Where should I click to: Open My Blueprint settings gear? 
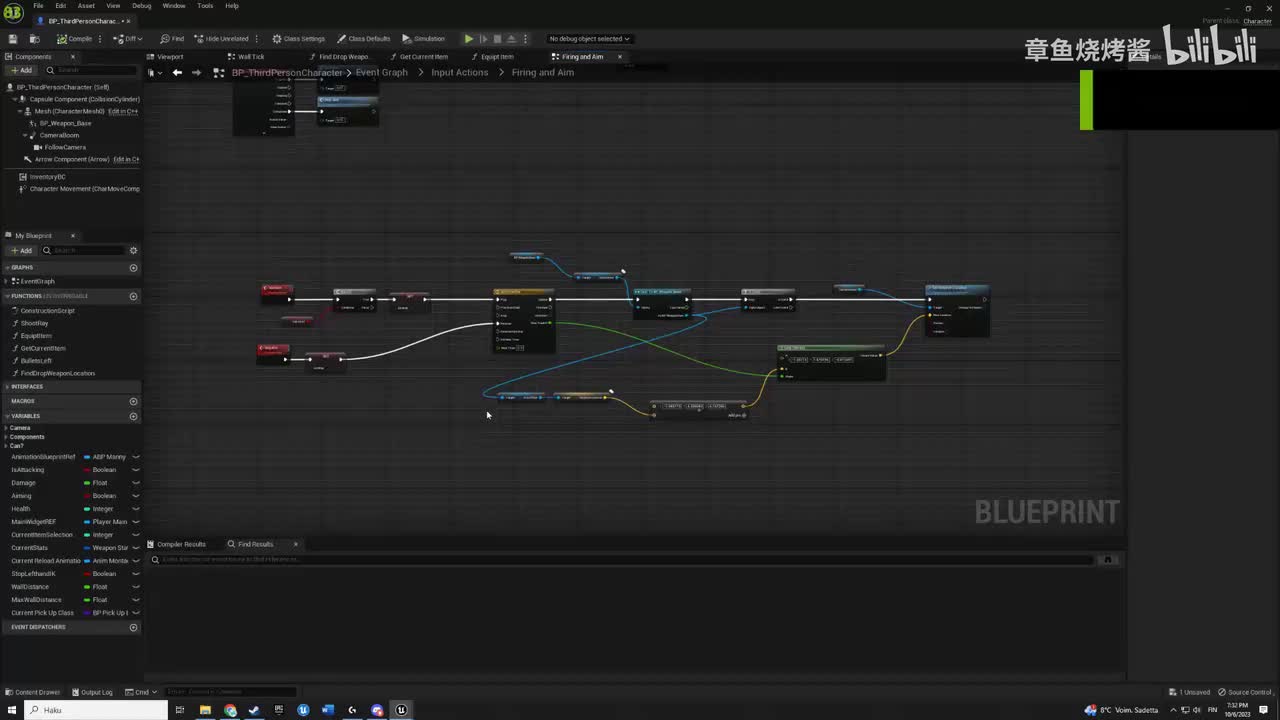(133, 250)
